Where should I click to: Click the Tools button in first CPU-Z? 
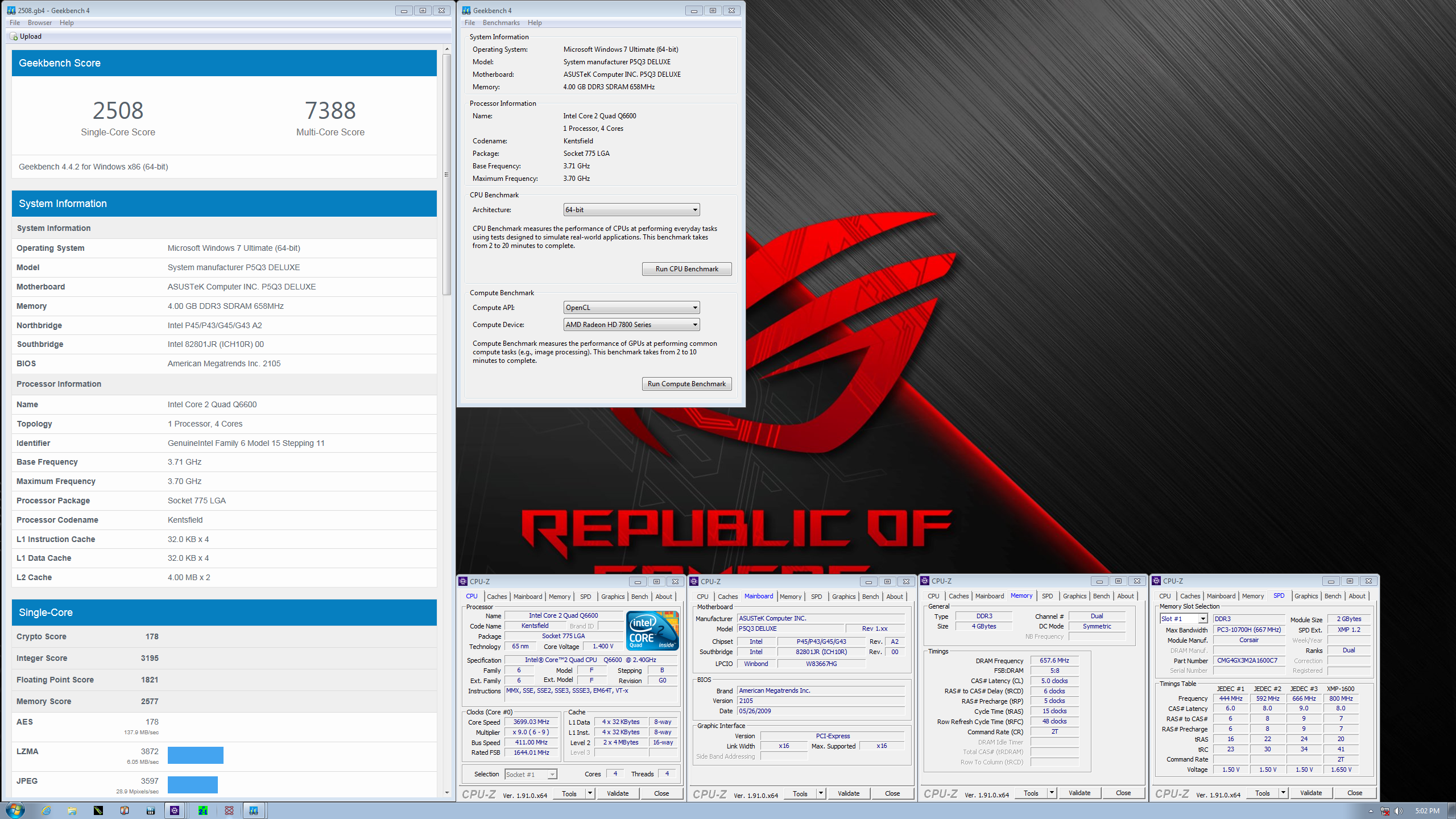point(569,793)
